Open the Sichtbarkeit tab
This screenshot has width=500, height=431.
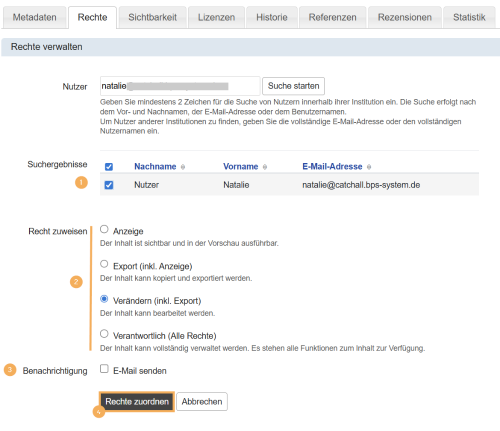(x=153, y=17)
